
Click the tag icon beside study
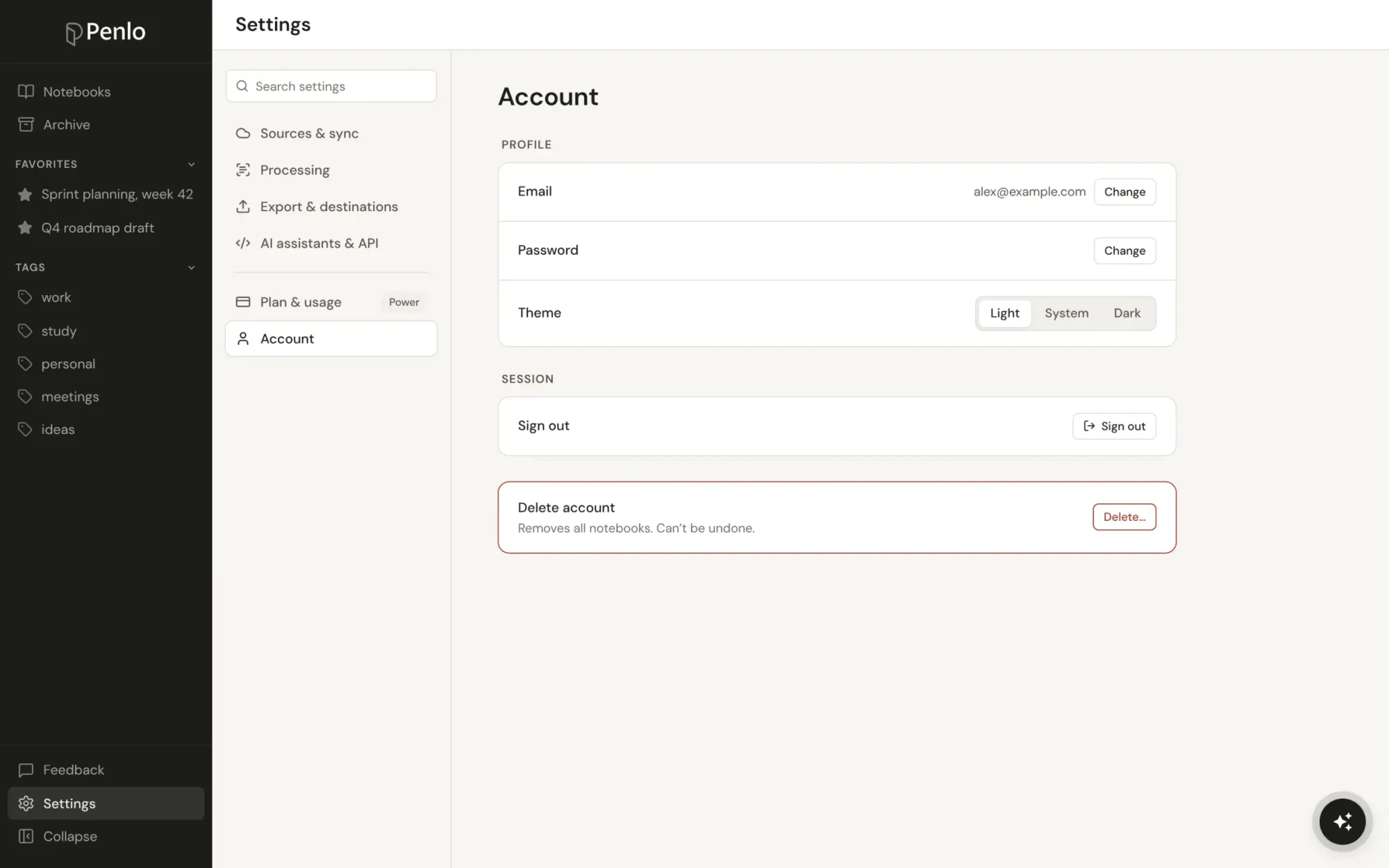click(x=25, y=331)
